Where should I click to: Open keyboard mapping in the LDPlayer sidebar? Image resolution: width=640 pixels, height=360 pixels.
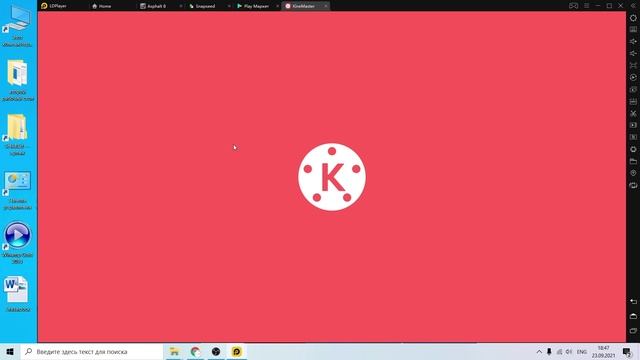tap(633, 30)
